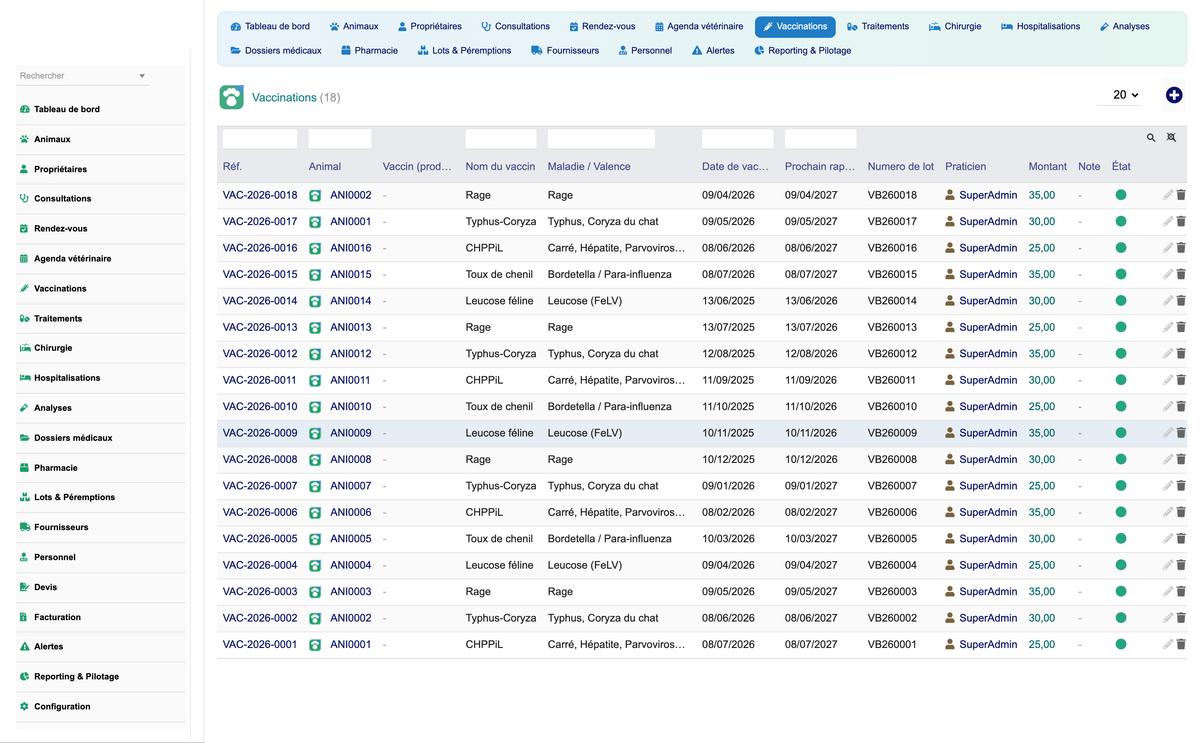Open the Chirurgie top tab
Viewport: 1200px width, 743px height.
pyautogui.click(x=955, y=26)
